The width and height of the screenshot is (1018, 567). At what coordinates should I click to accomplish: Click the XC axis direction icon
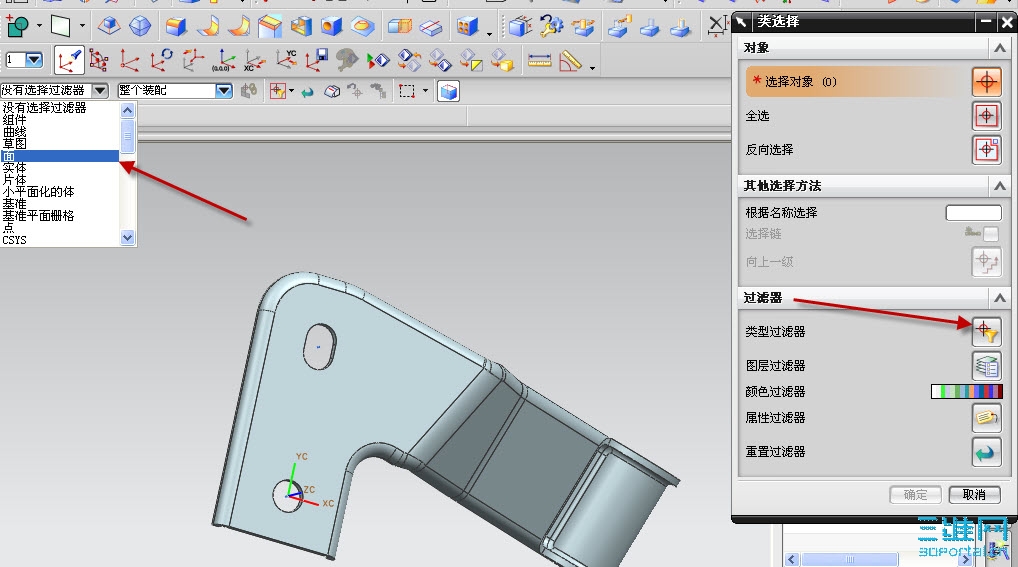click(x=253, y=60)
